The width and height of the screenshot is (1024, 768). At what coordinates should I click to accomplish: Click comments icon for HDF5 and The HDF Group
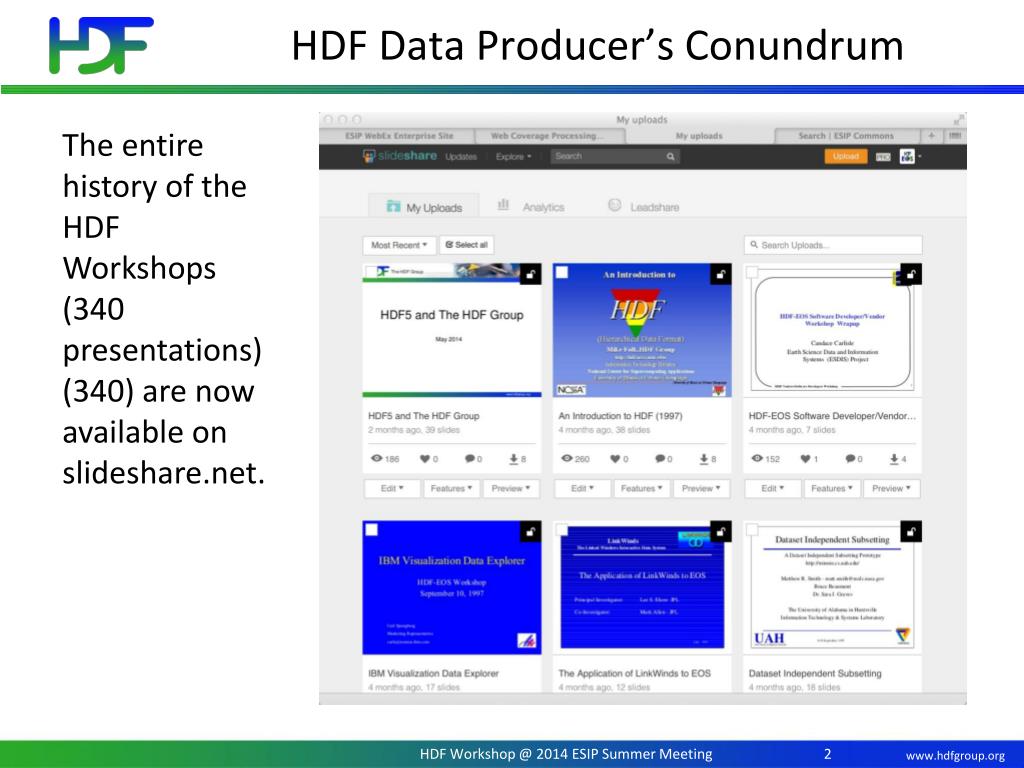point(470,458)
